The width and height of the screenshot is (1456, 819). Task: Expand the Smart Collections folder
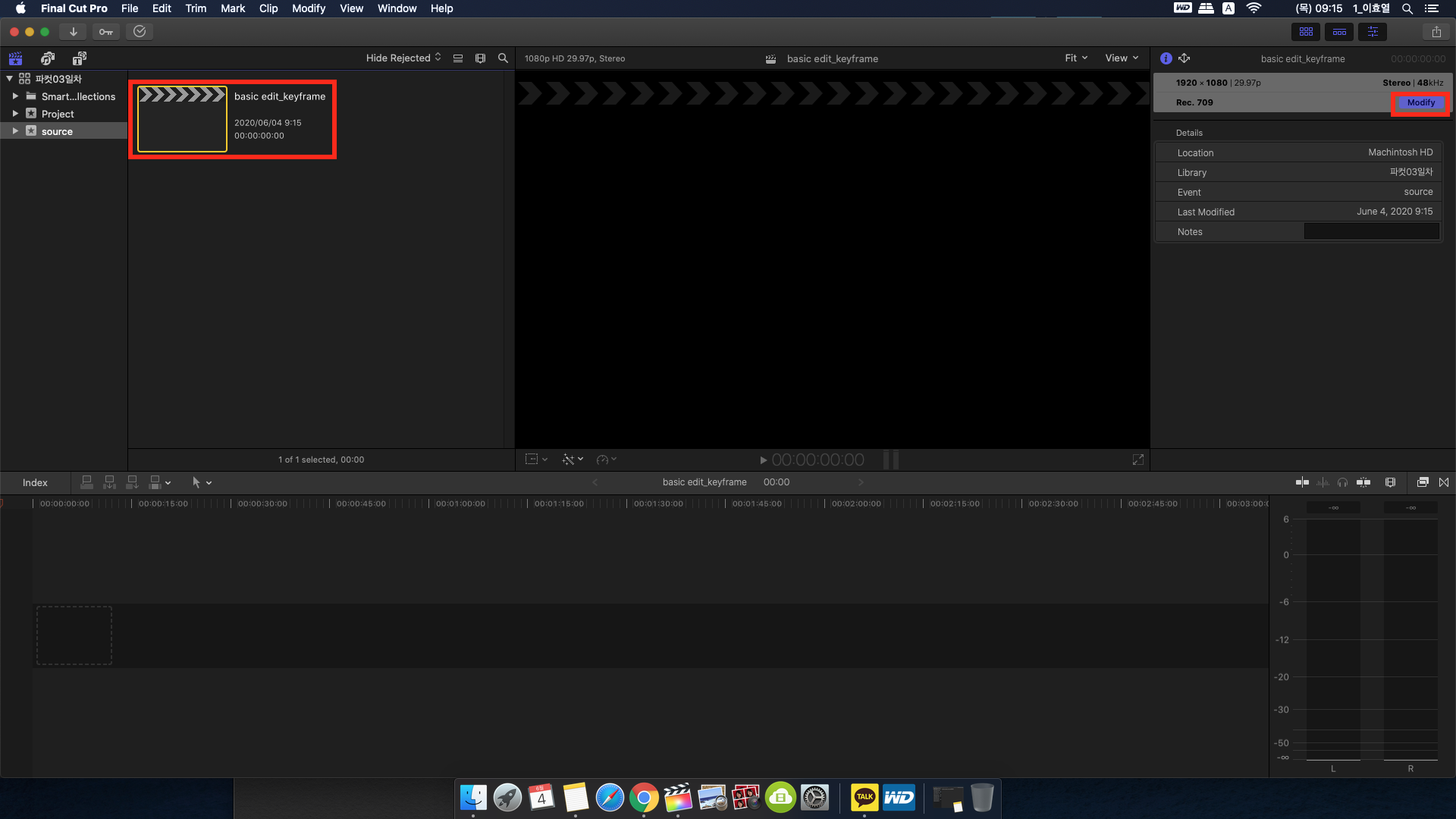[x=15, y=96]
